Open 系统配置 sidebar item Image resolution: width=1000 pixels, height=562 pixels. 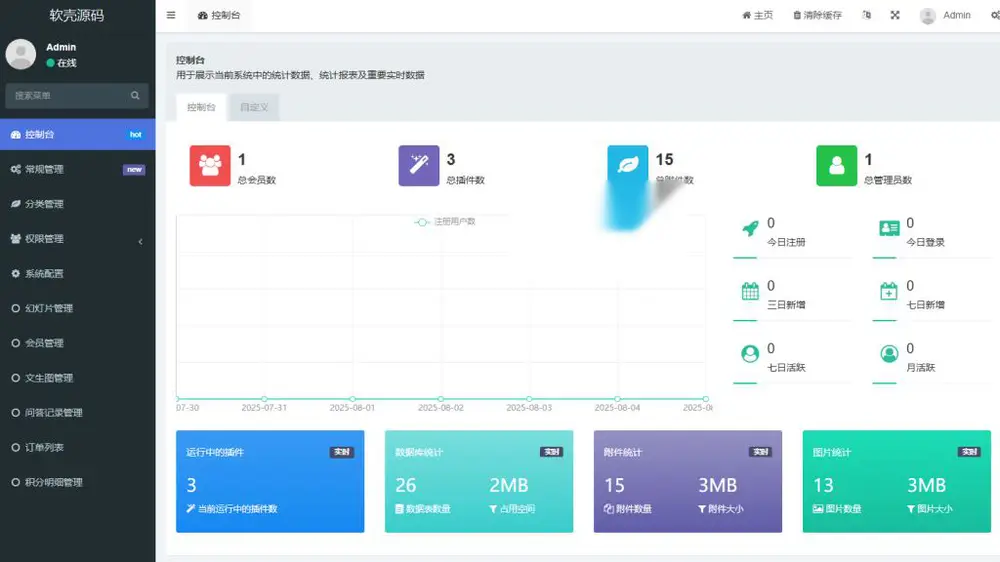tap(77, 274)
